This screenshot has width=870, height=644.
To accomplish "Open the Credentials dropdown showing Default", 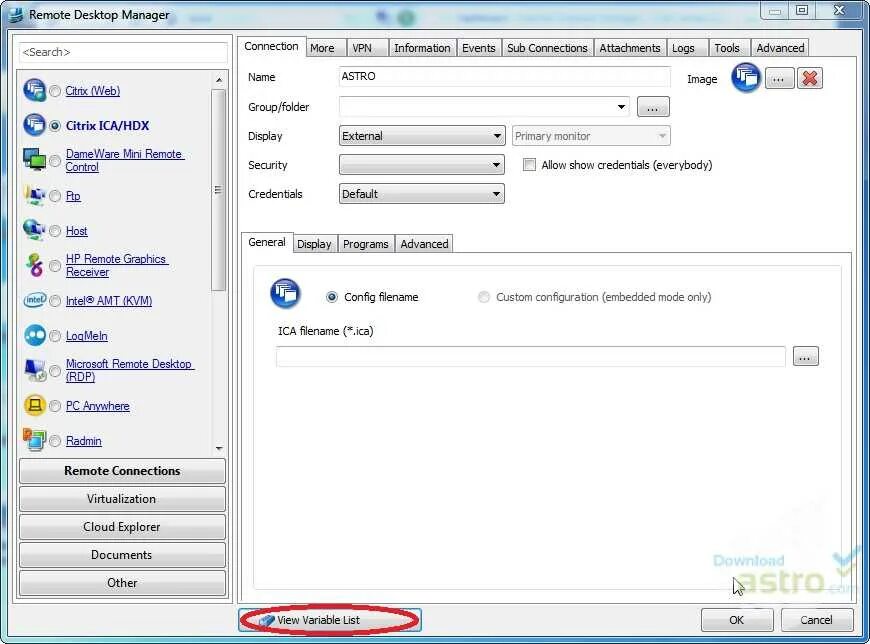I will click(422, 194).
